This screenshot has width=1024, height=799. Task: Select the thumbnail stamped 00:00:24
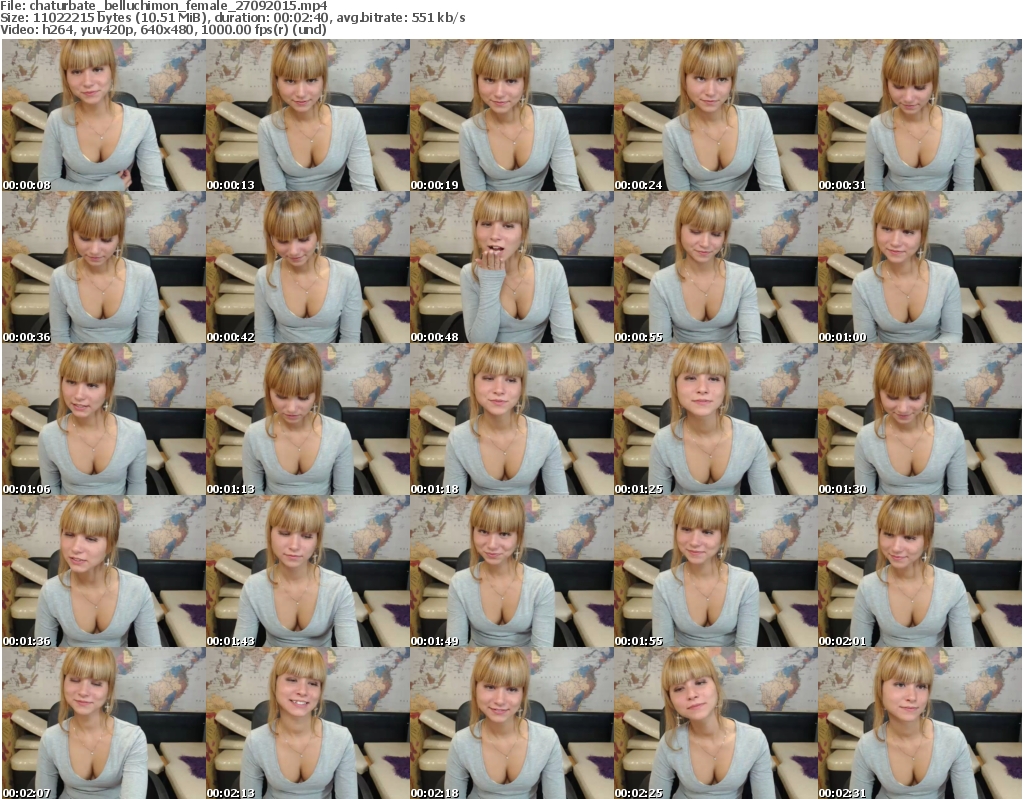[716, 115]
